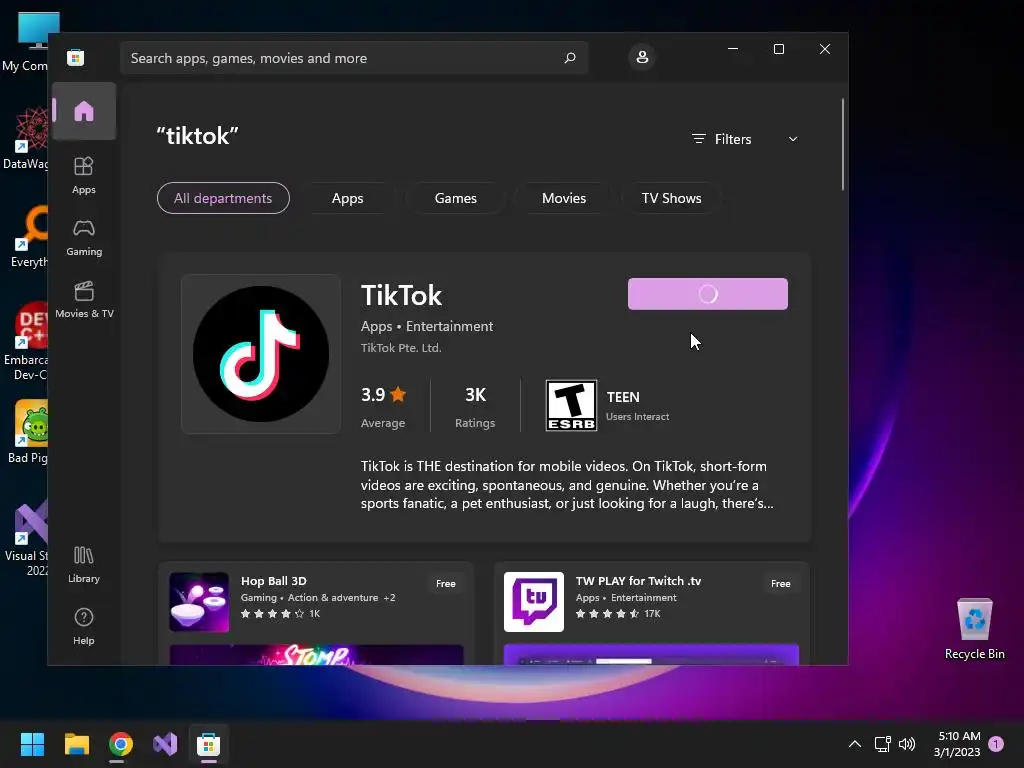This screenshot has height=768, width=1024.
Task: Click the Hop Ball 3D title
Action: pyautogui.click(x=274, y=581)
